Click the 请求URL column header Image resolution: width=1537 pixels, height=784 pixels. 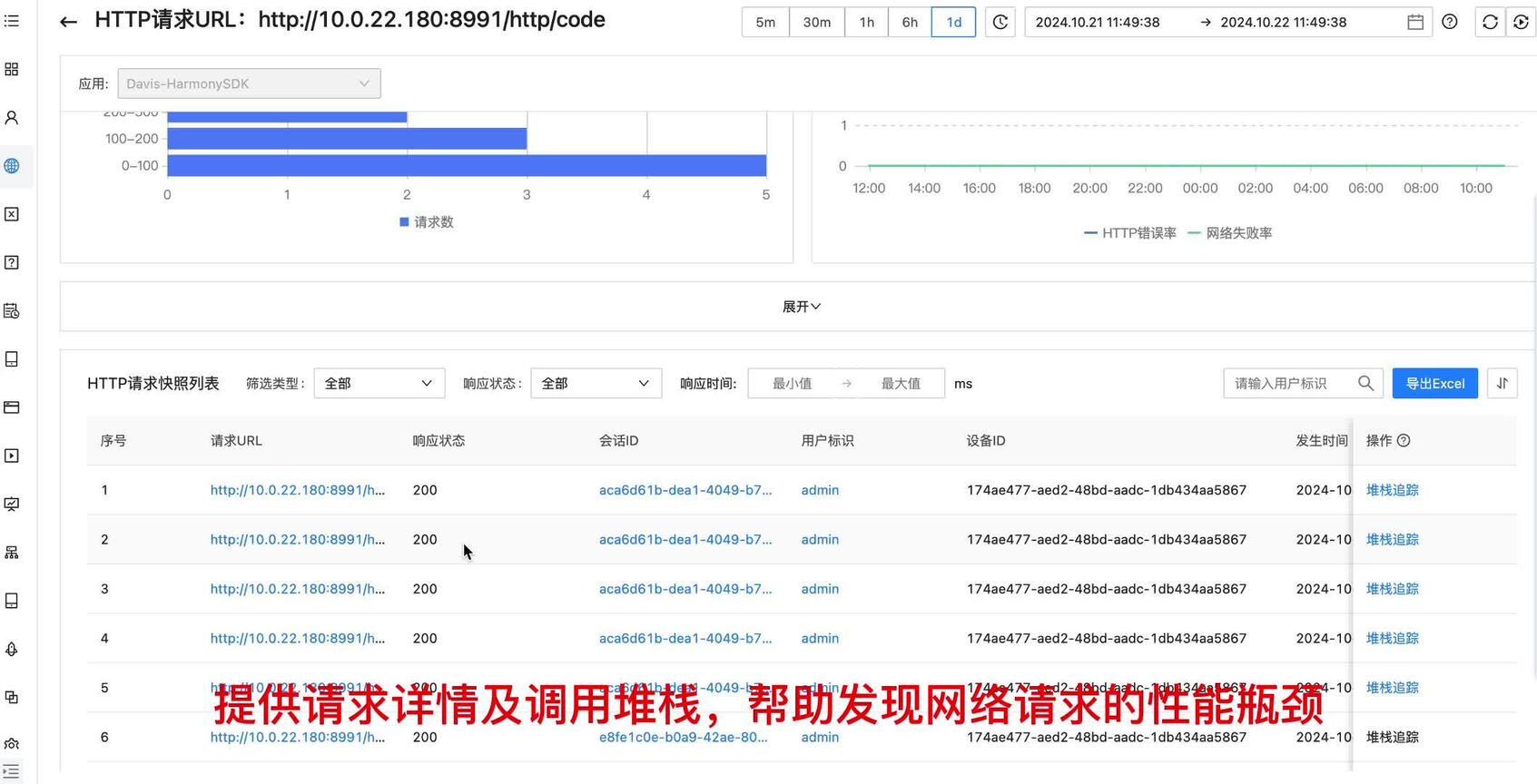(x=236, y=440)
